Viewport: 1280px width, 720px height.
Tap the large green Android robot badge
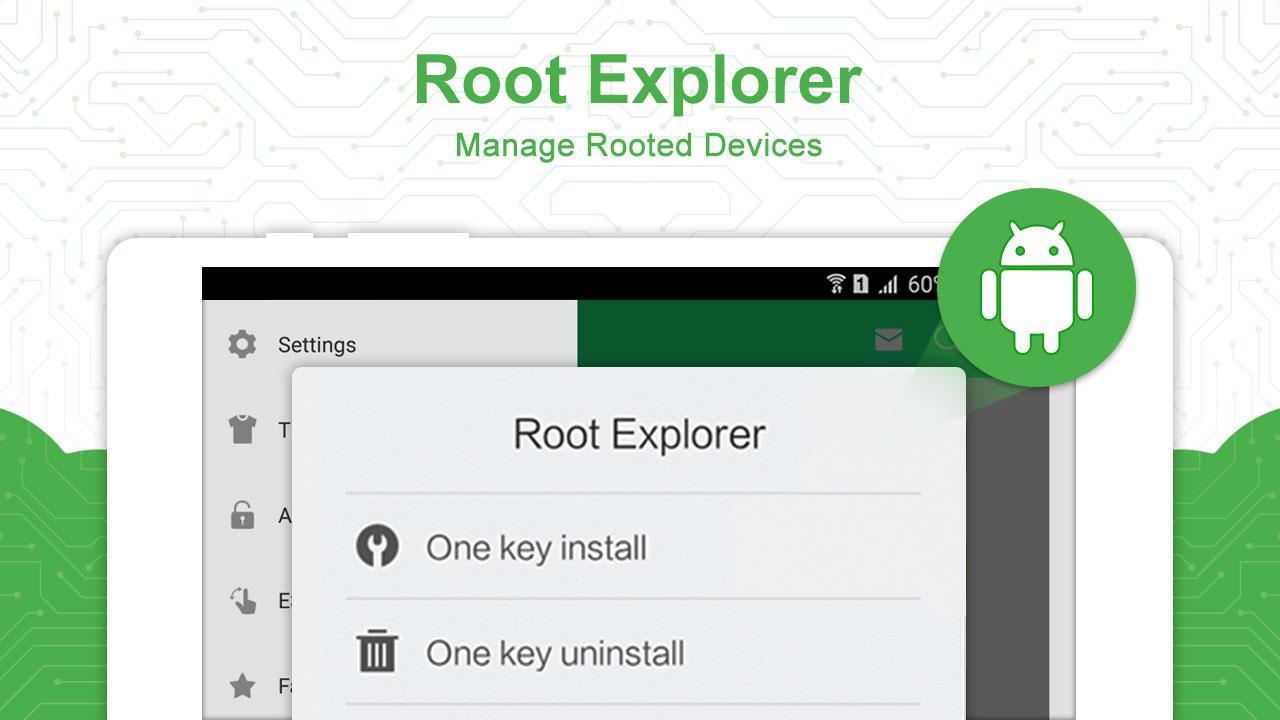[1036, 287]
